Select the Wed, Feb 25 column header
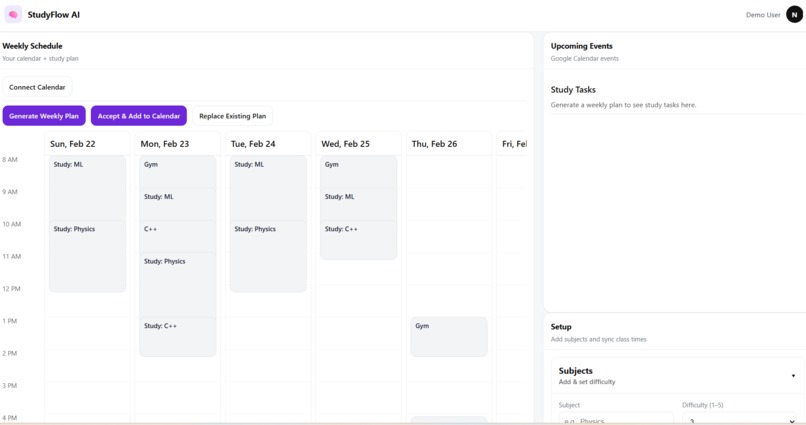 pyautogui.click(x=358, y=144)
